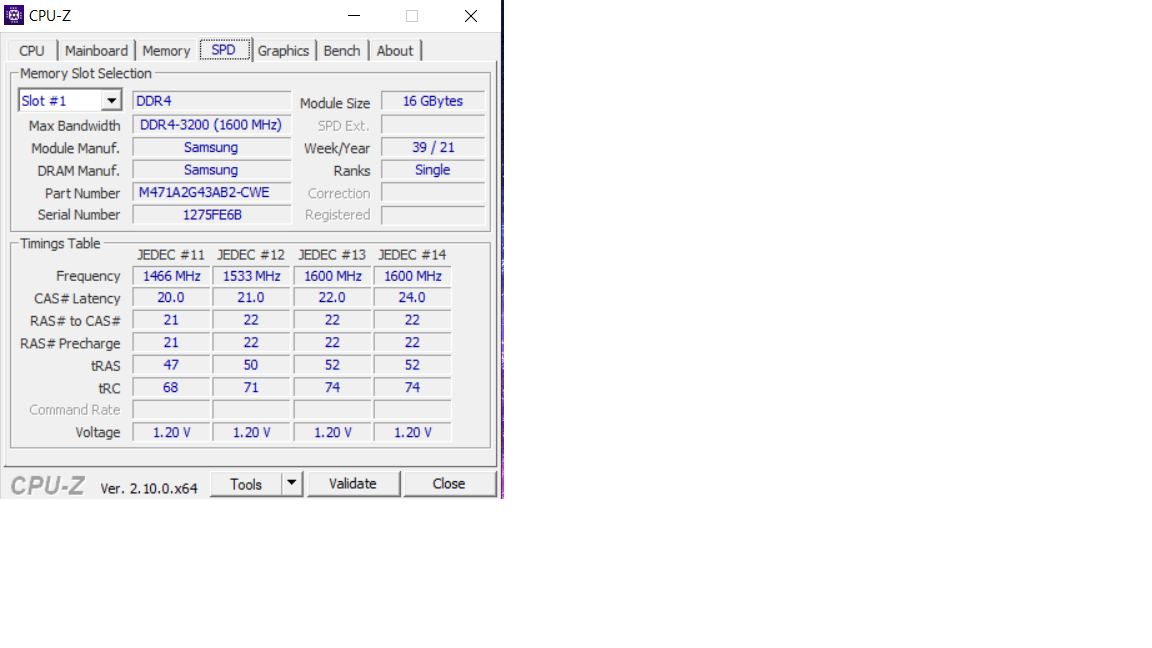Click the Validate button
The image size is (1152, 648).
(x=353, y=483)
